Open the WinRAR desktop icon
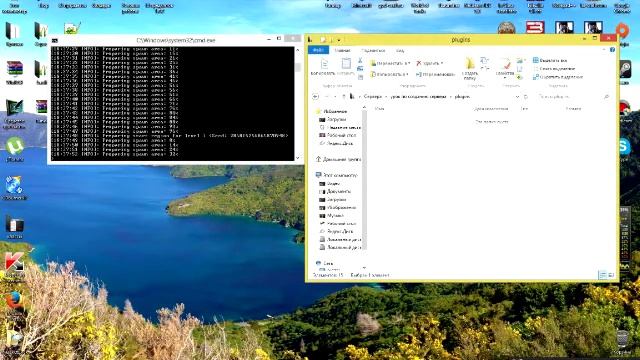Screen dimensions: 640x360 tap(14, 73)
